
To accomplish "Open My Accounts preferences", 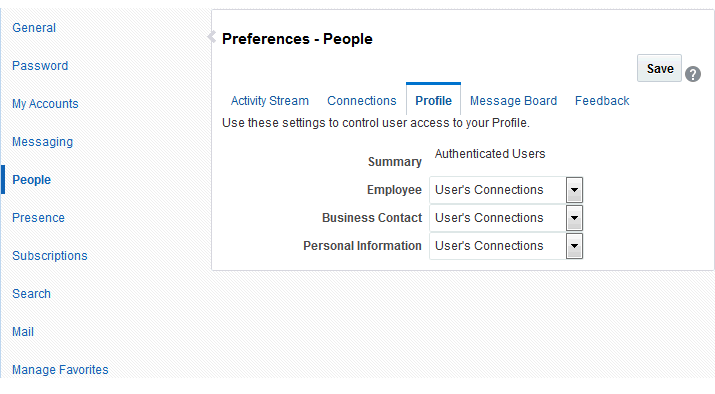I will click(x=45, y=104).
